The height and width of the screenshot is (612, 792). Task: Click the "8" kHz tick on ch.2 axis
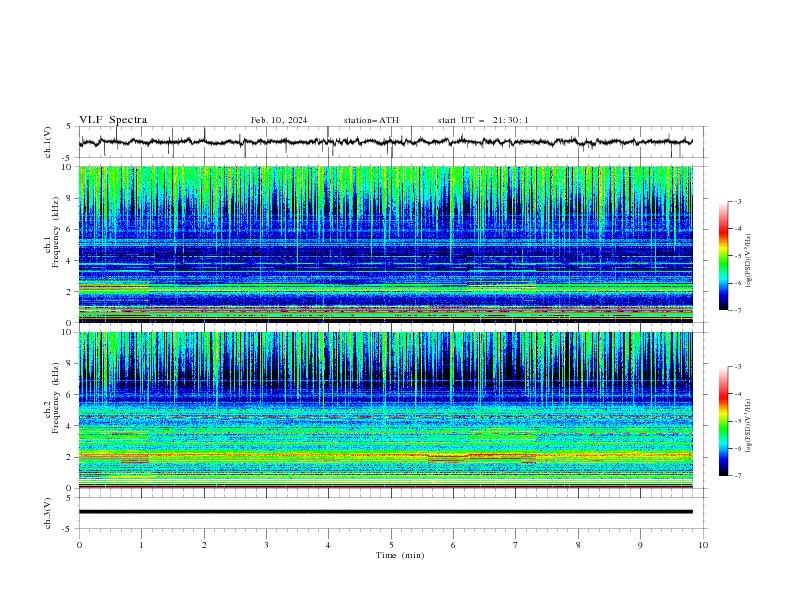[x=70, y=364]
